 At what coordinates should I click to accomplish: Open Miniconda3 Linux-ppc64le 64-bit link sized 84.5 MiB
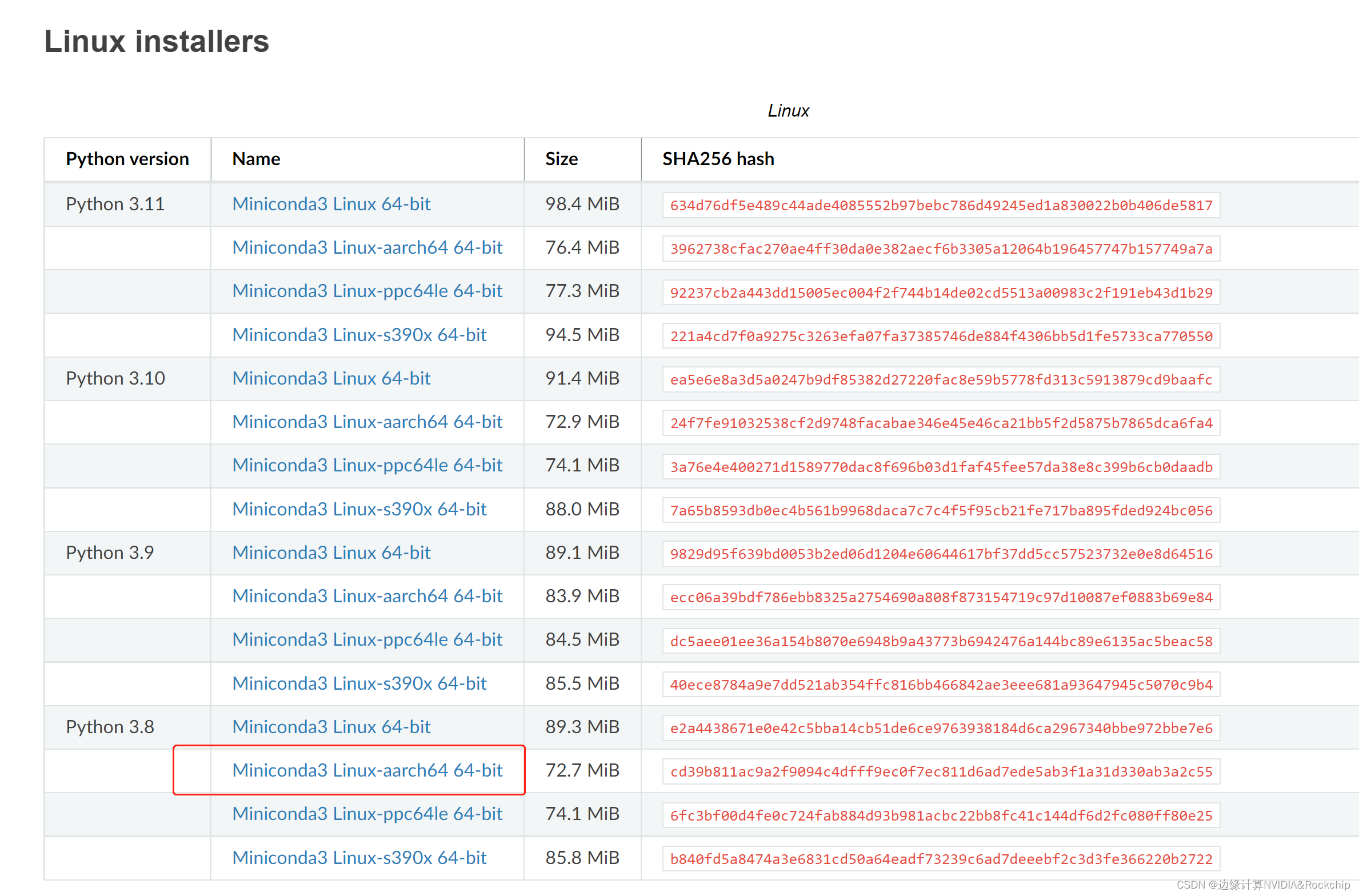367,639
